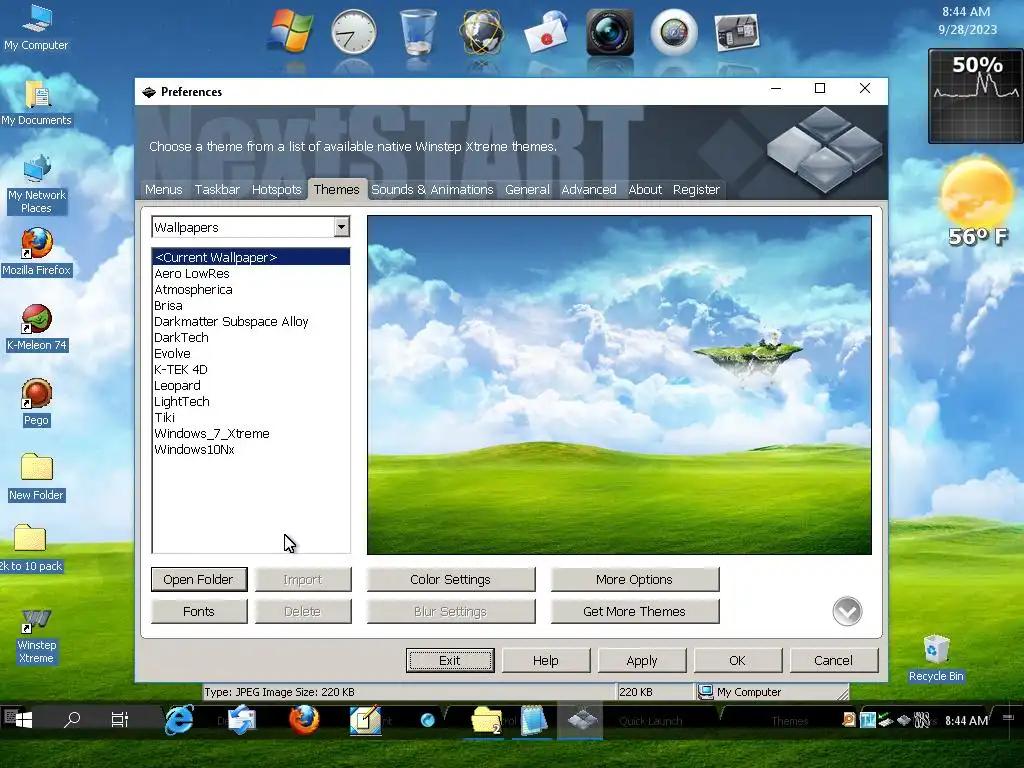
Task: Open the Sounds & Animations tab
Action: coord(432,189)
